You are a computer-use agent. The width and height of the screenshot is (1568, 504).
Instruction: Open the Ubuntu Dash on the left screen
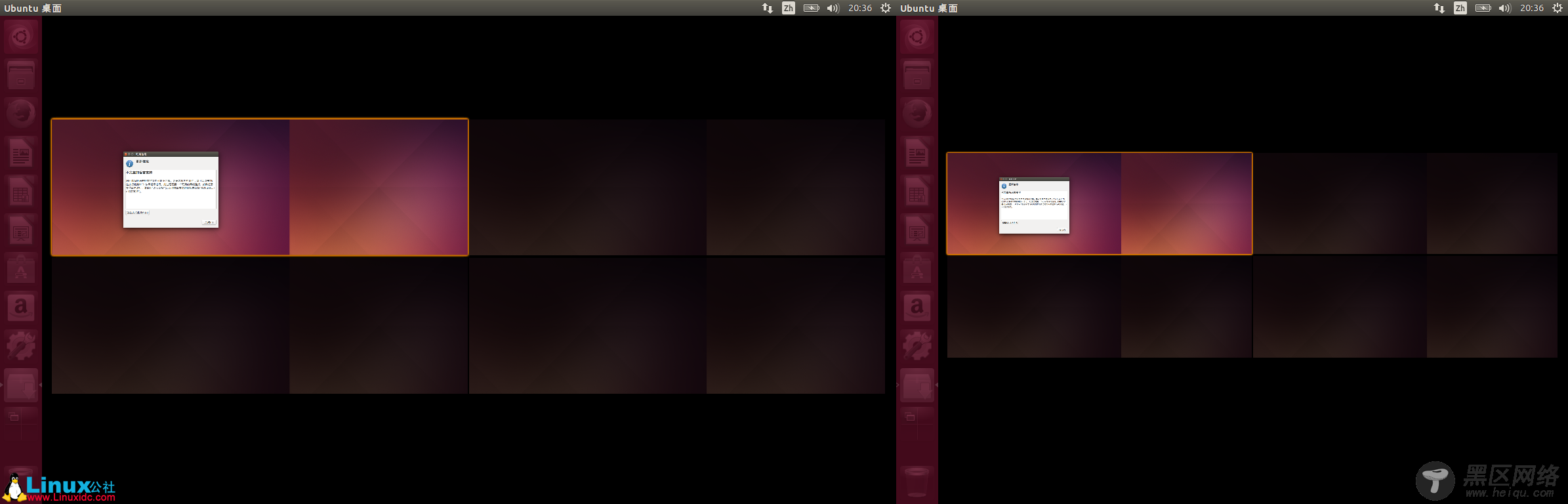[21, 37]
